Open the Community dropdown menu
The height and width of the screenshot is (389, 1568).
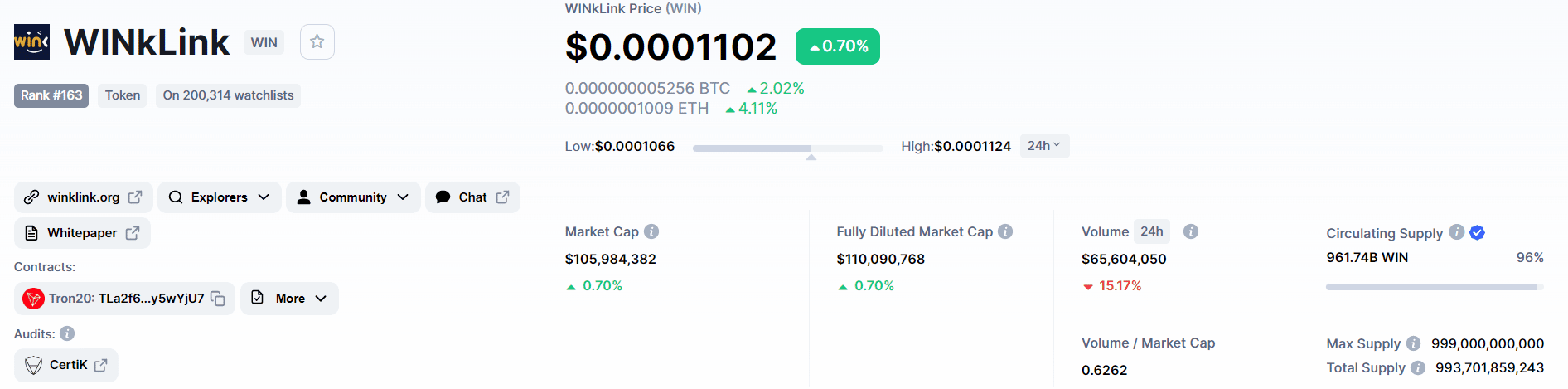(x=353, y=197)
